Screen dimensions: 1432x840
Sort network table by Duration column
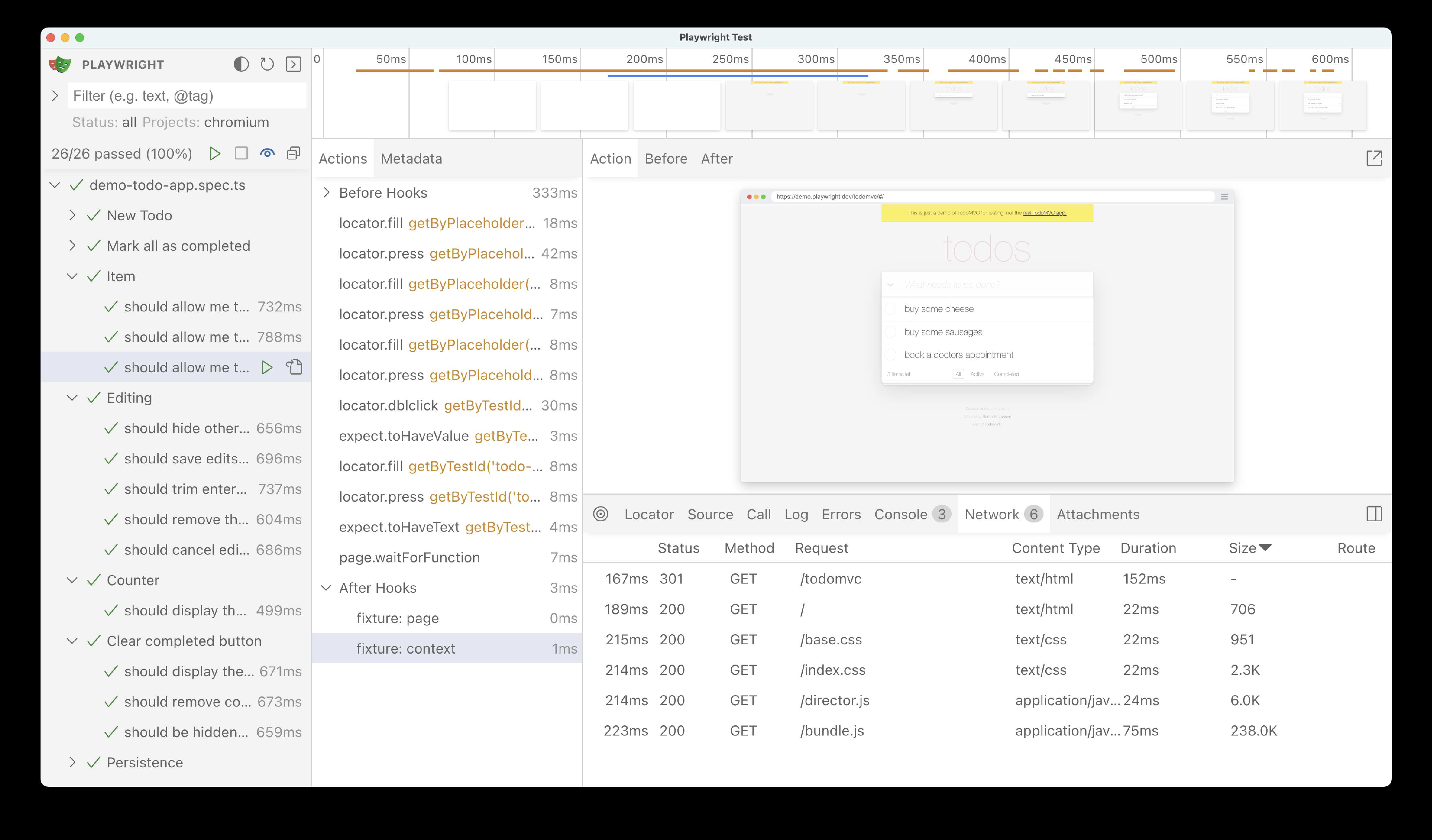click(1148, 548)
